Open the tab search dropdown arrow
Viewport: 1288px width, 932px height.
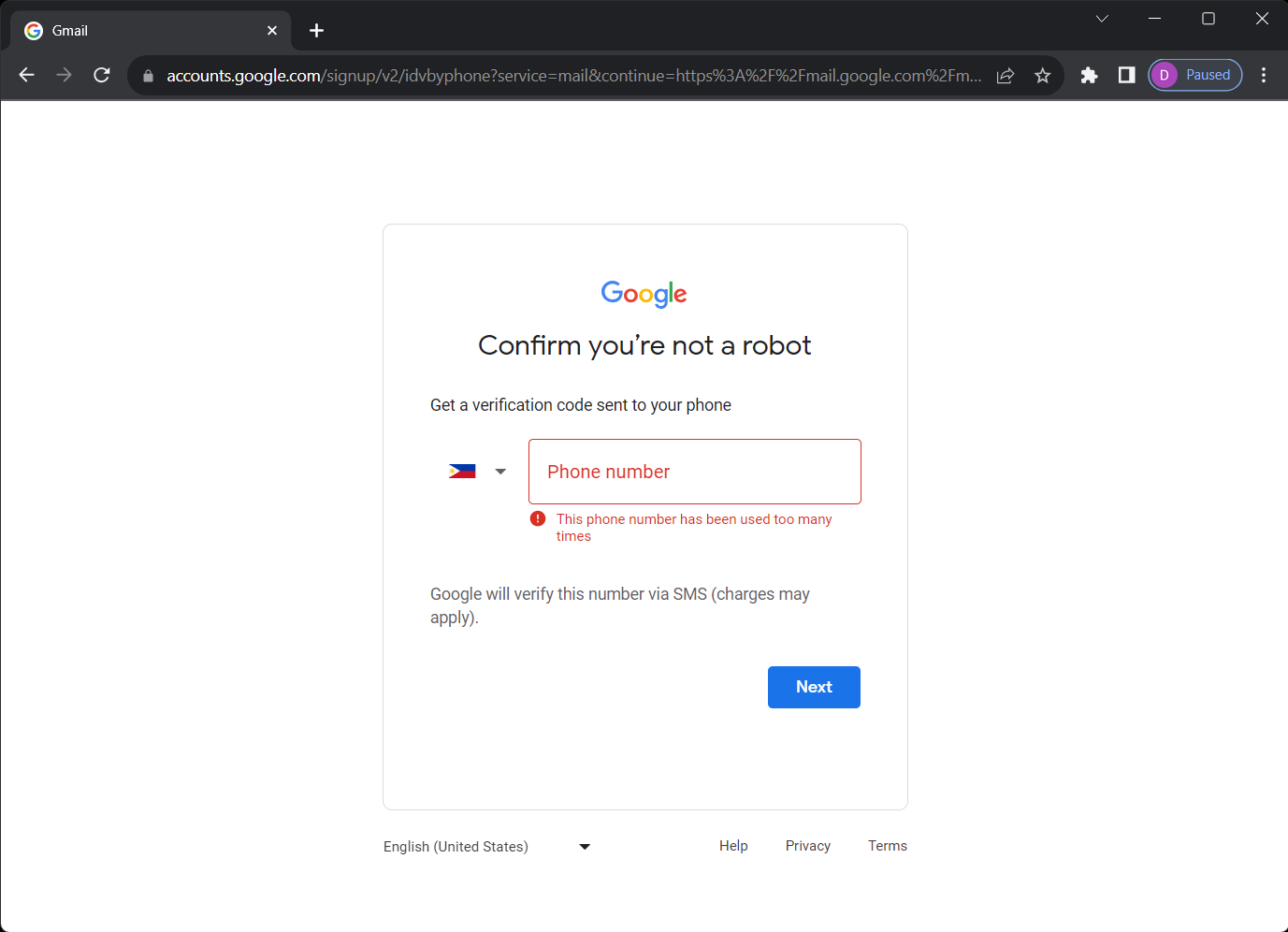click(x=1102, y=19)
